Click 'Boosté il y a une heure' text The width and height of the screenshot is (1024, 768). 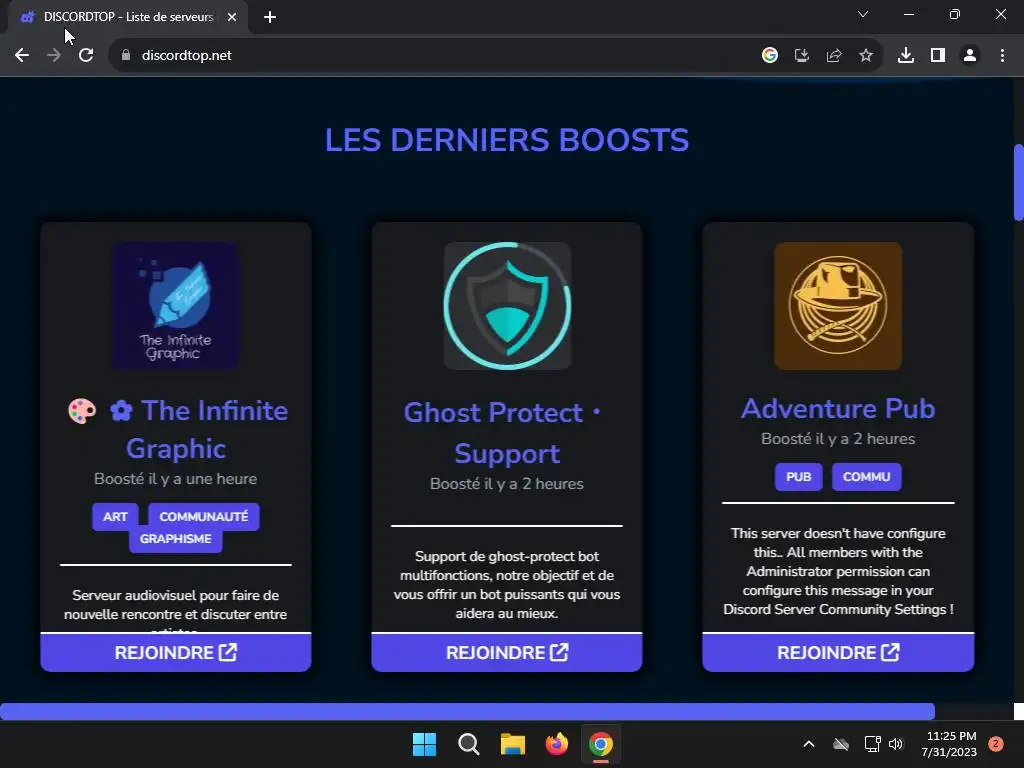[176, 479]
